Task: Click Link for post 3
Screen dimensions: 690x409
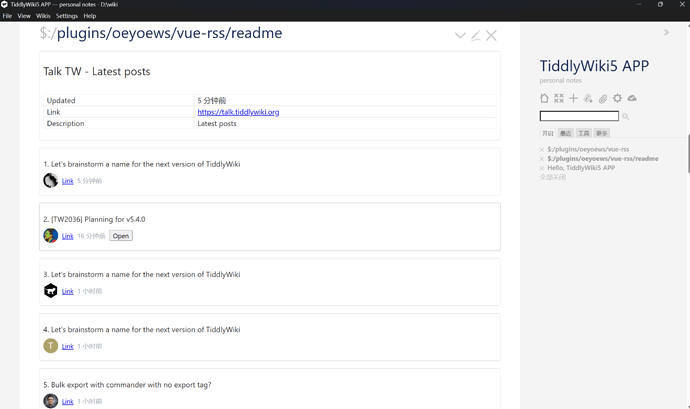Action: pos(67,291)
